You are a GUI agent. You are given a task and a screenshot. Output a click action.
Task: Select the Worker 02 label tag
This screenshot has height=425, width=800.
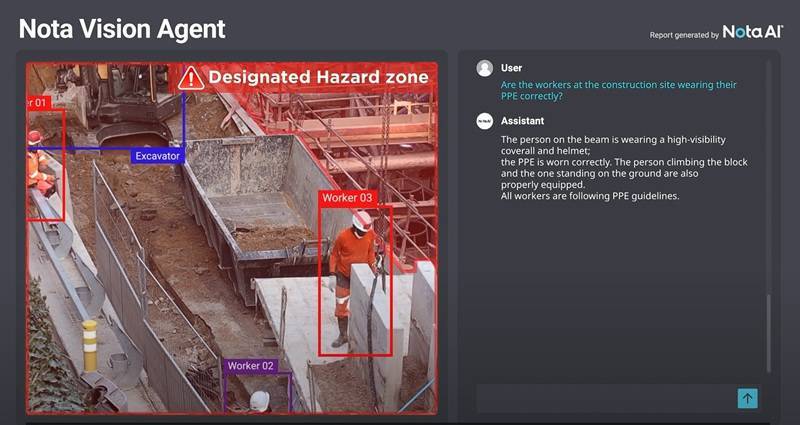(250, 366)
